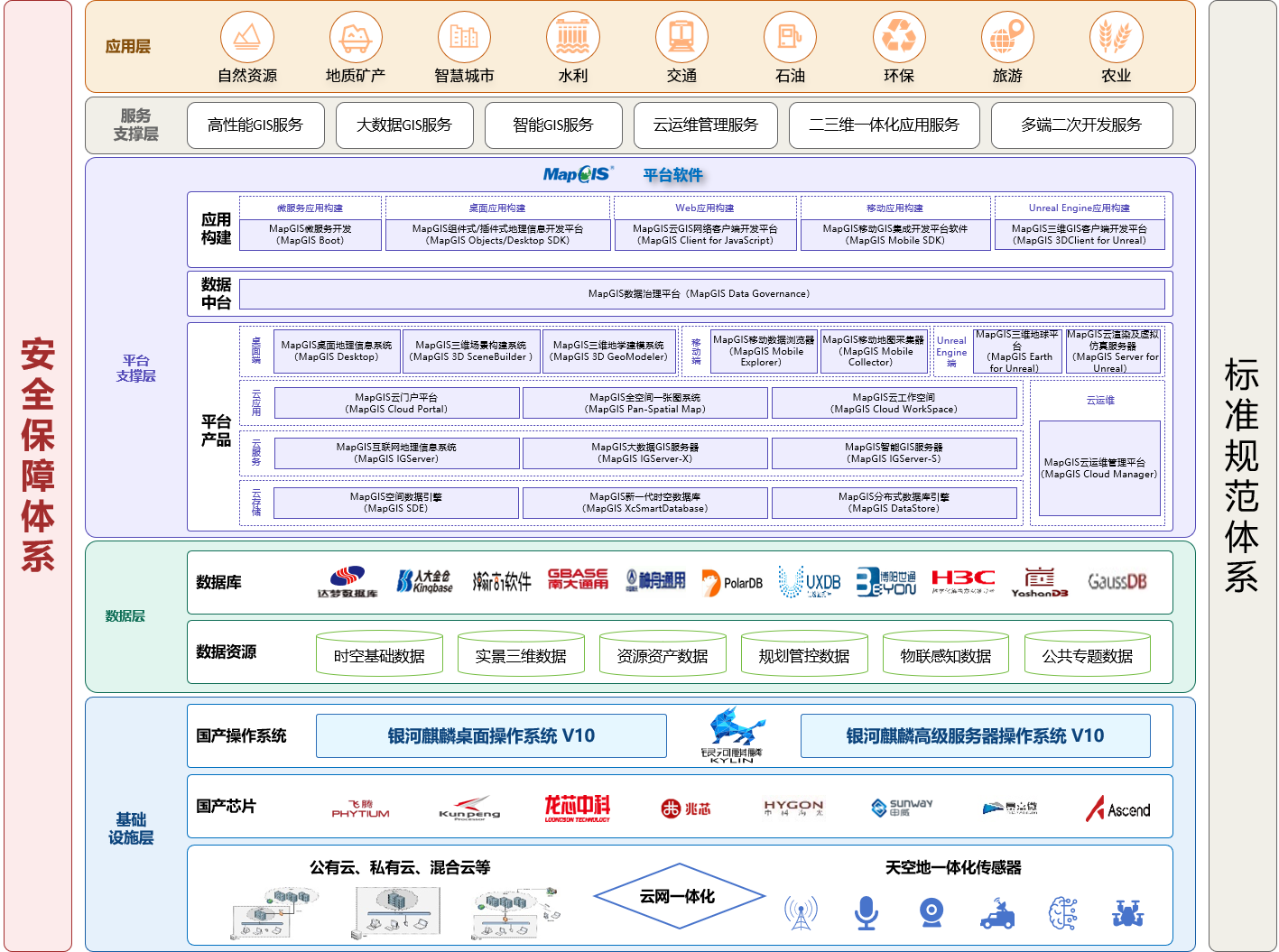
Task: Select 银河麒麟高级服务器操作系统 V10 box
Action: click(976, 735)
